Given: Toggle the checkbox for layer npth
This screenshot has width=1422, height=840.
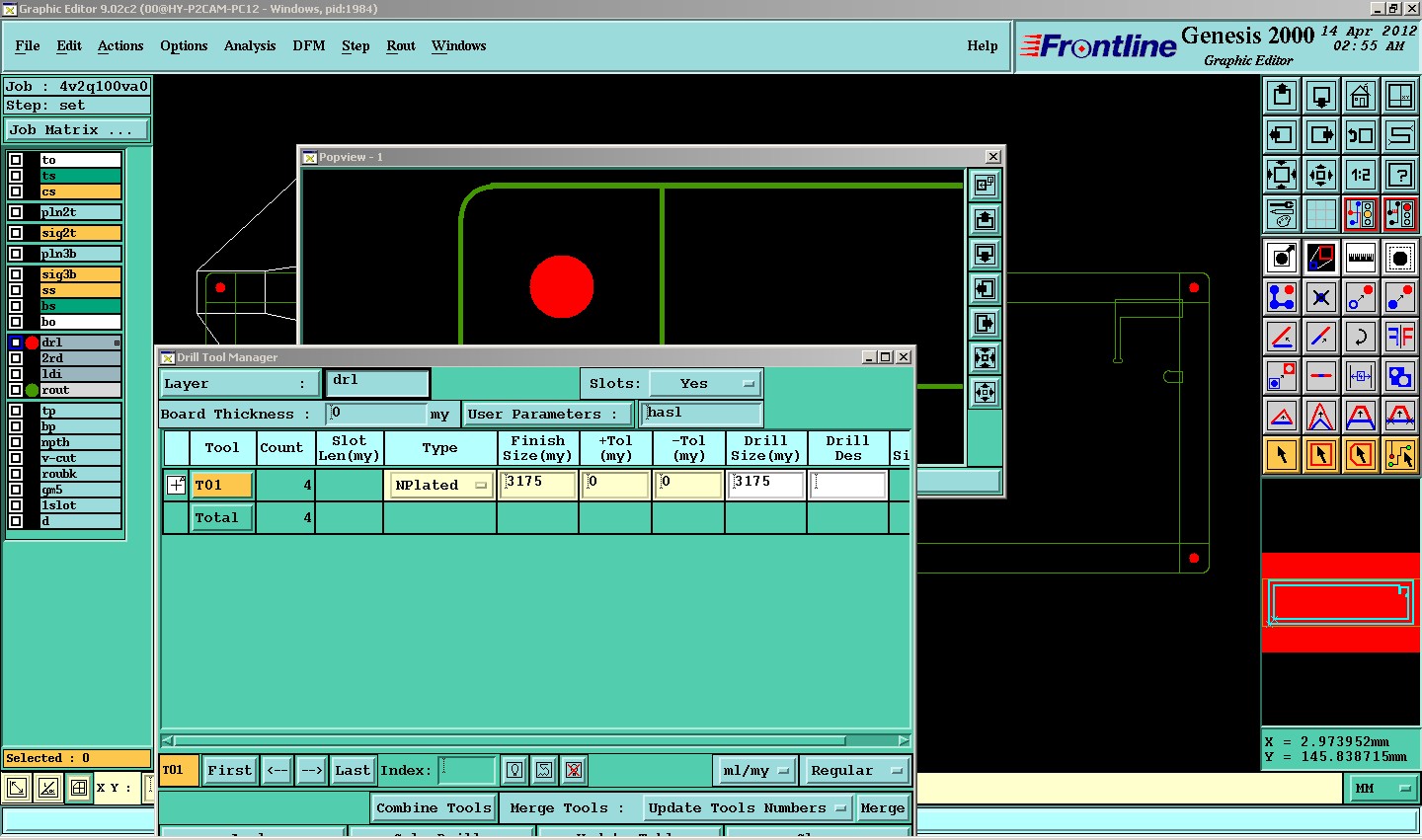Looking at the screenshot, I should tap(16, 442).
